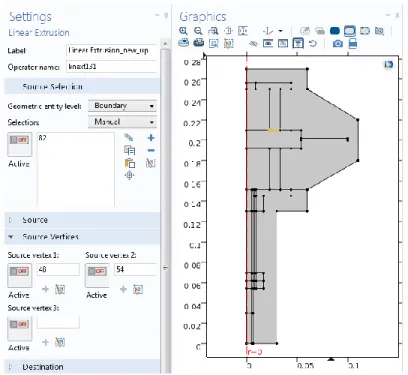This screenshot has width=408, height=375.
Task: Select the solid blue domain selection icon
Action: point(335,31)
